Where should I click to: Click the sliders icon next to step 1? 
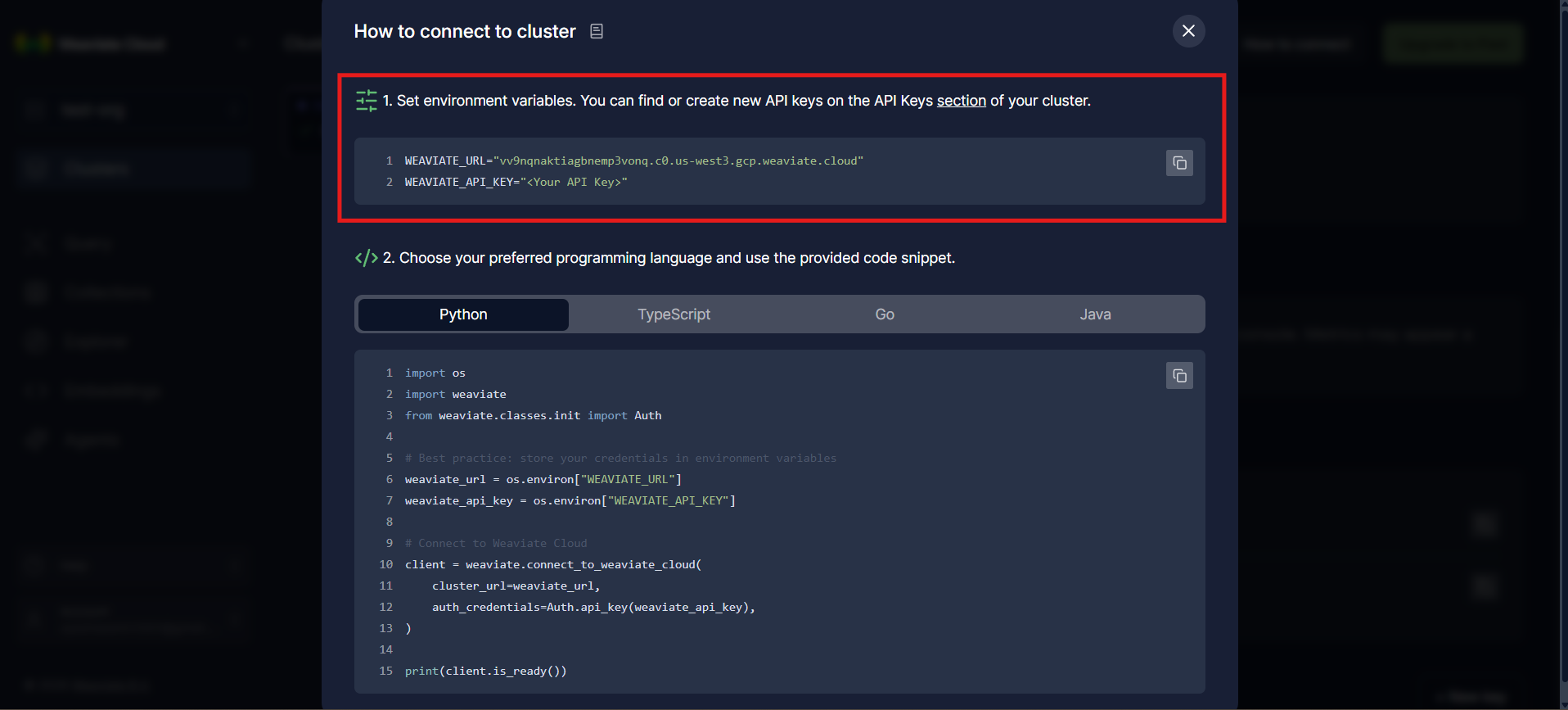(366, 101)
